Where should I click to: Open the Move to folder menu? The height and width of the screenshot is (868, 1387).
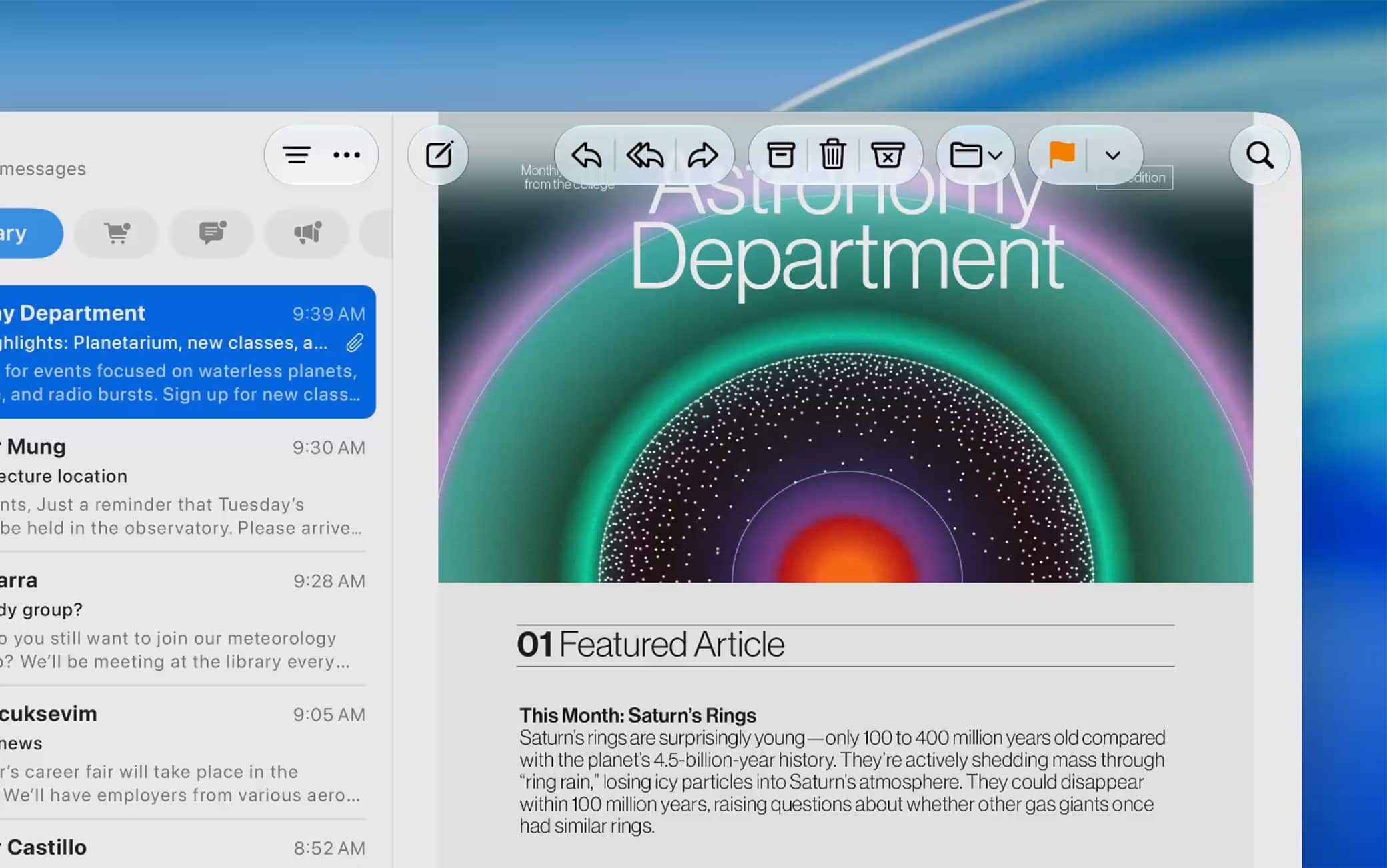pos(976,155)
